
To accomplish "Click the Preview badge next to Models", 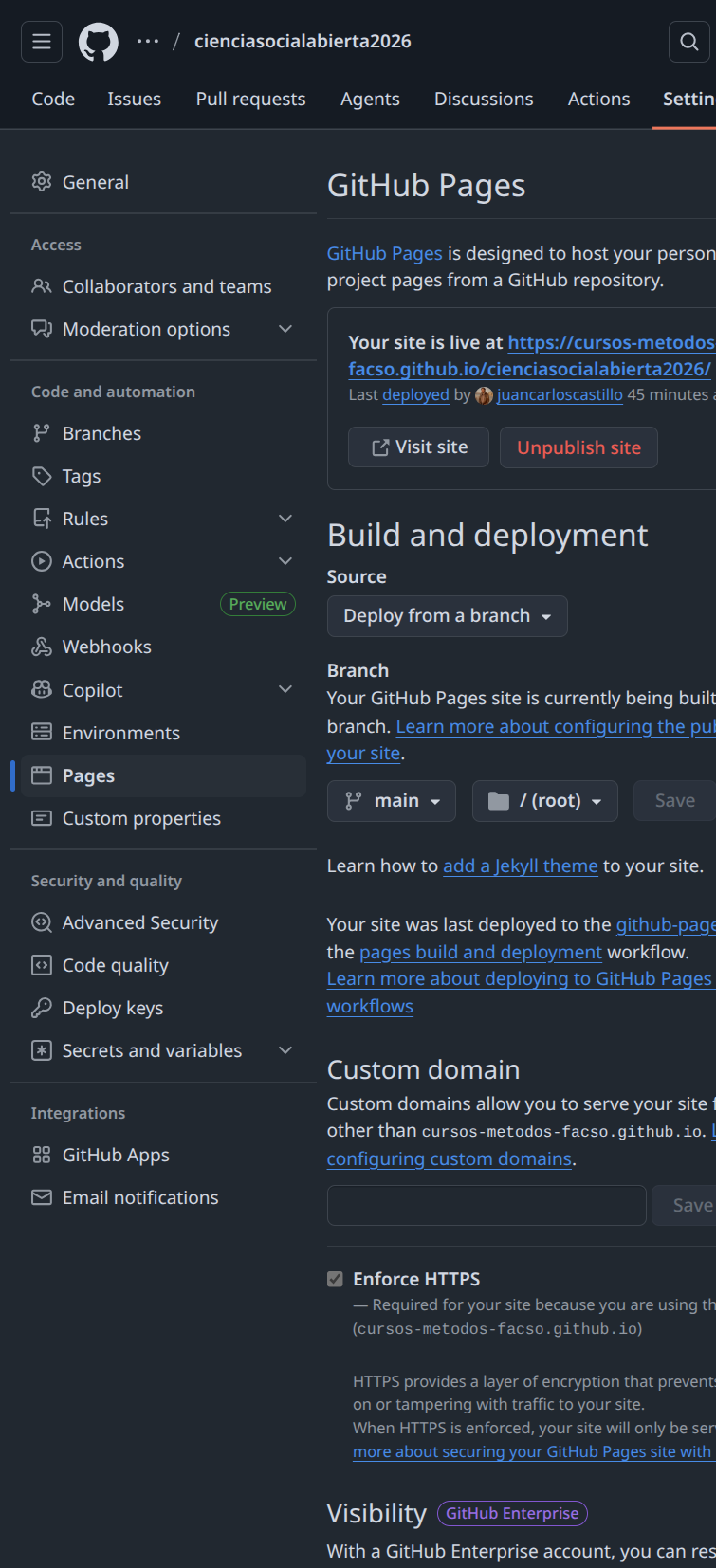I will (258, 604).
